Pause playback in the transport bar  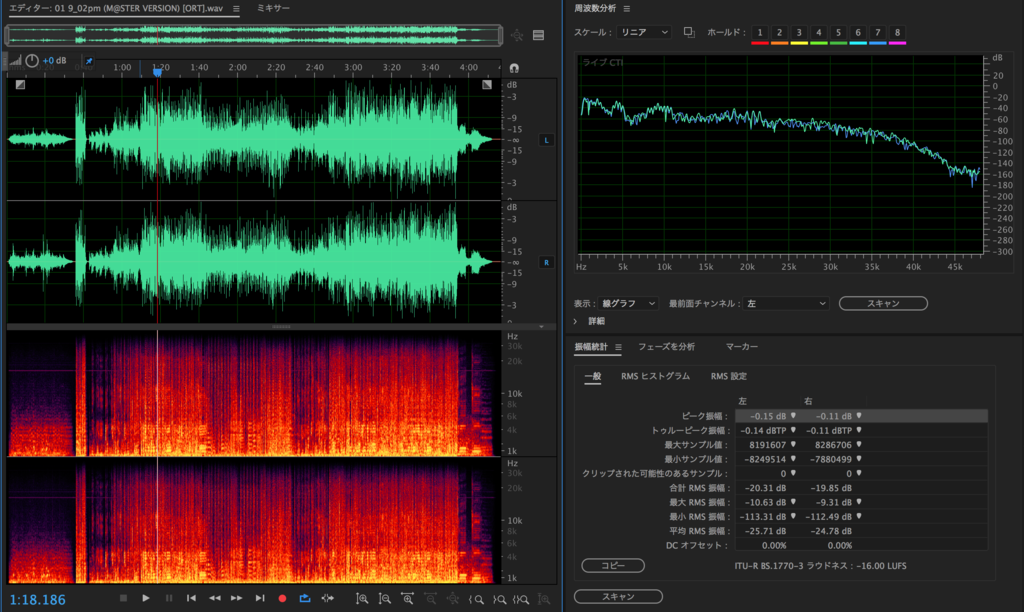coord(168,598)
